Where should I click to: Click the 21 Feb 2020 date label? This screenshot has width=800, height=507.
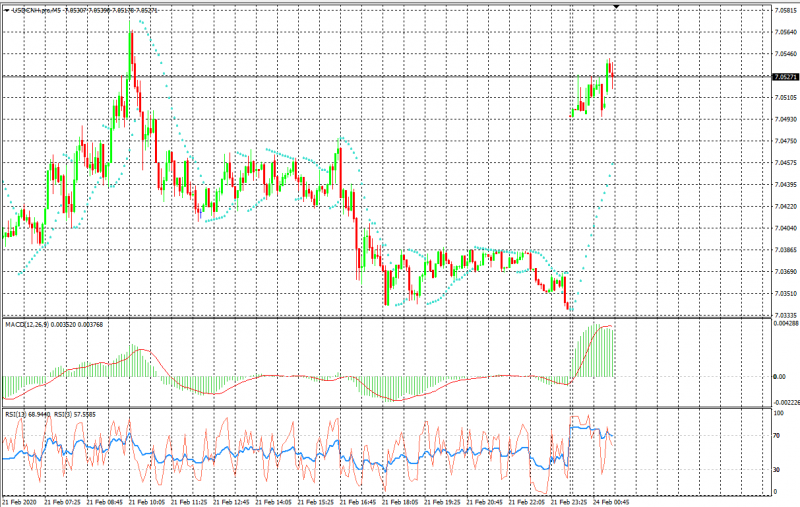pyautogui.click(x=20, y=501)
